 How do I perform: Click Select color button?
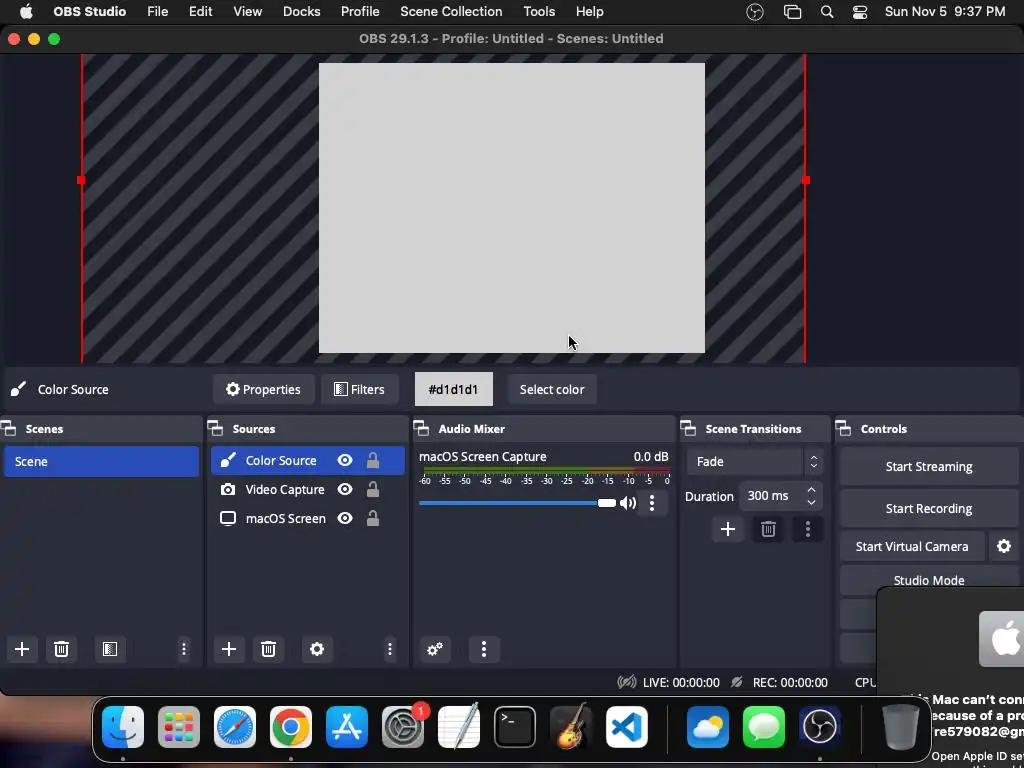point(552,389)
